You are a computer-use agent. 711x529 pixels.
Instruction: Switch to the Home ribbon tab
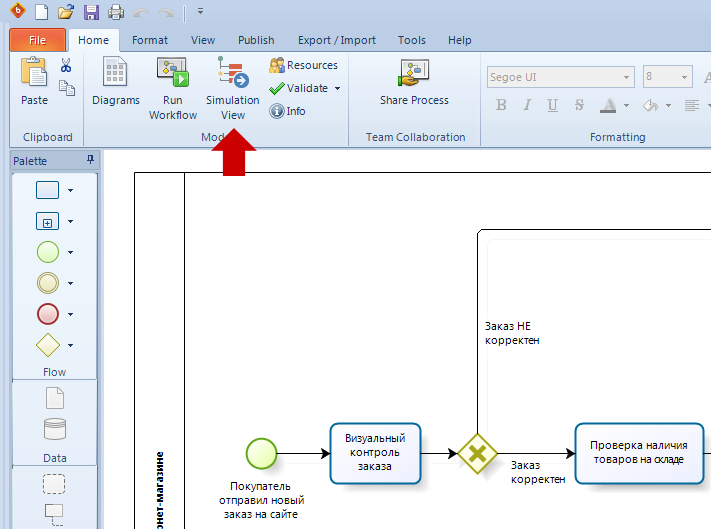click(x=93, y=40)
